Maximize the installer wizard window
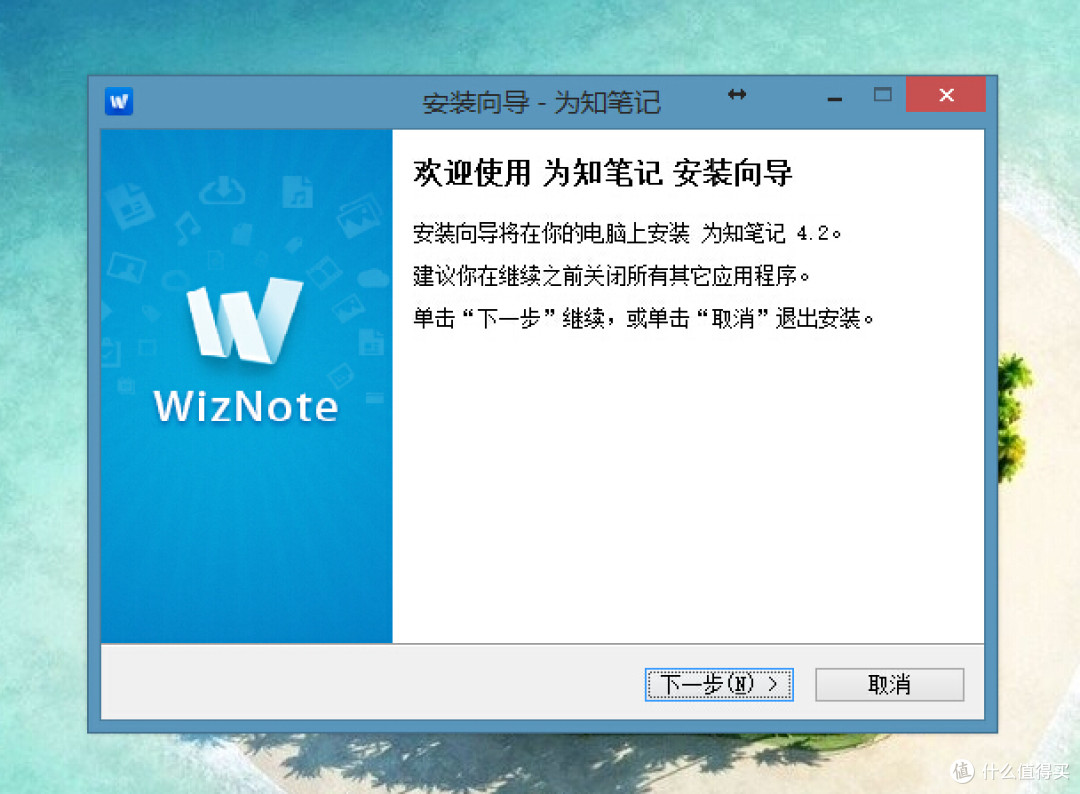 coord(882,95)
